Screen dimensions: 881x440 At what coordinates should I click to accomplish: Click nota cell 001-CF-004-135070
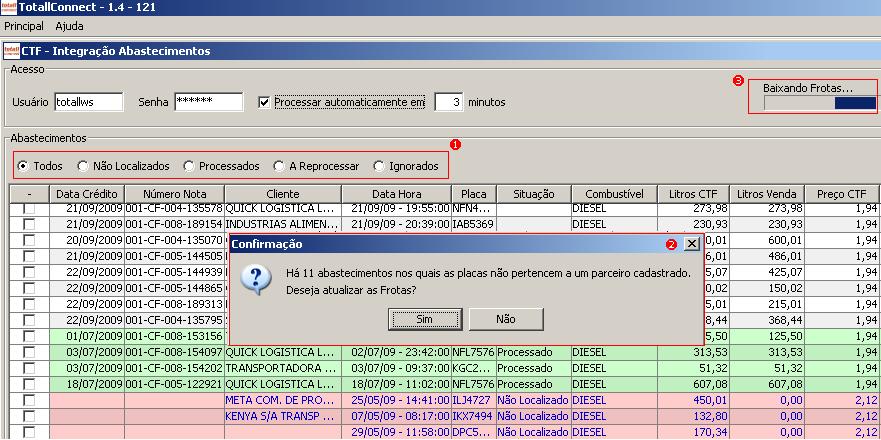point(175,241)
